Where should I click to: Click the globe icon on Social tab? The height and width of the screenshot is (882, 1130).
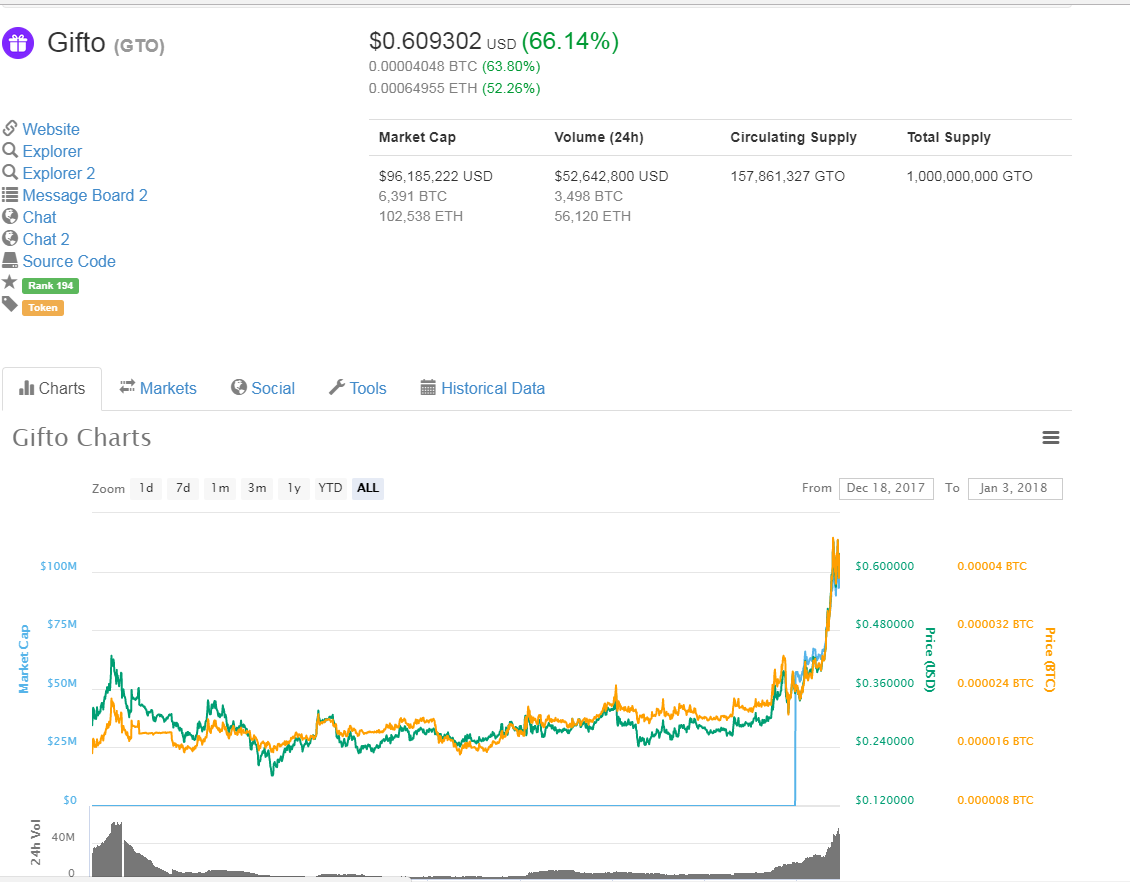(x=239, y=388)
